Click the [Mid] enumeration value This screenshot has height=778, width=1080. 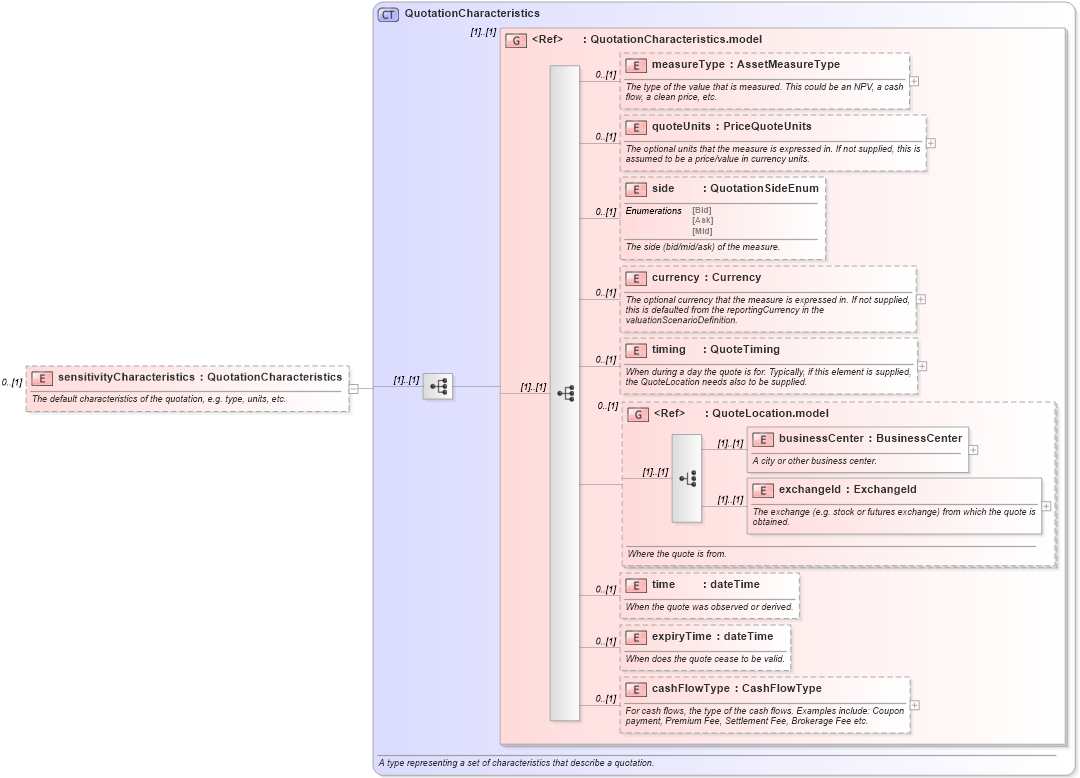coord(702,232)
